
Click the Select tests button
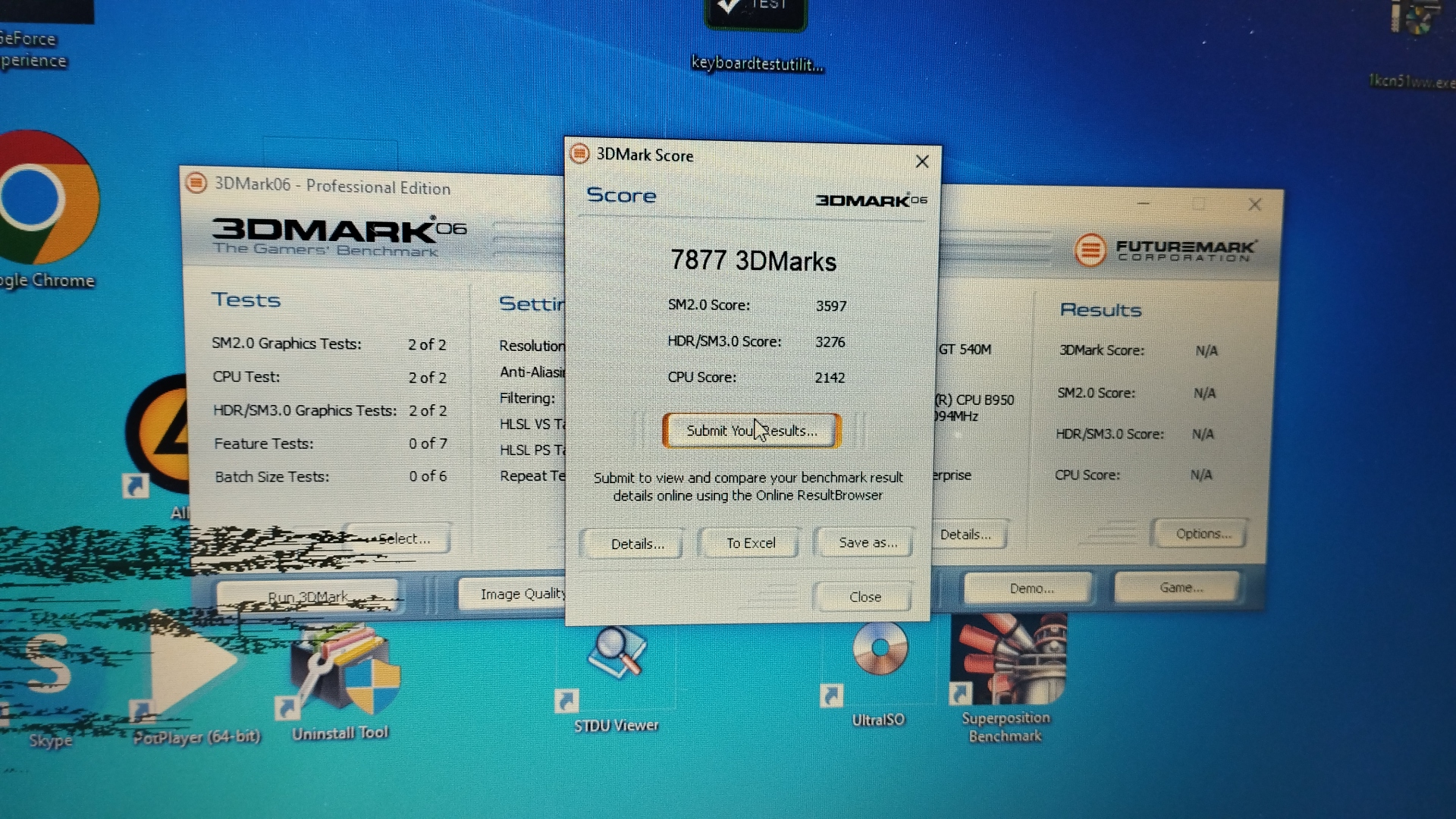click(x=403, y=539)
